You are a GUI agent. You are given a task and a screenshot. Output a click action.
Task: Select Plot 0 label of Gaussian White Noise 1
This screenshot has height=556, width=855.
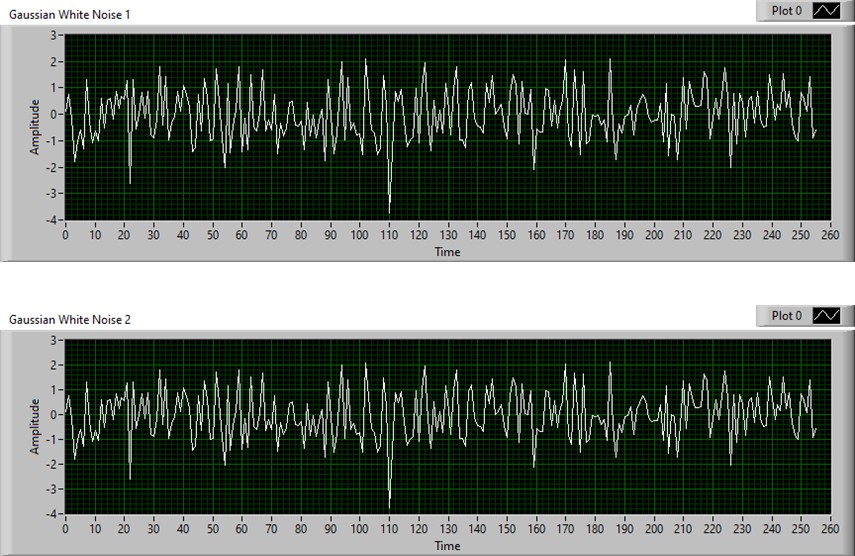click(786, 11)
